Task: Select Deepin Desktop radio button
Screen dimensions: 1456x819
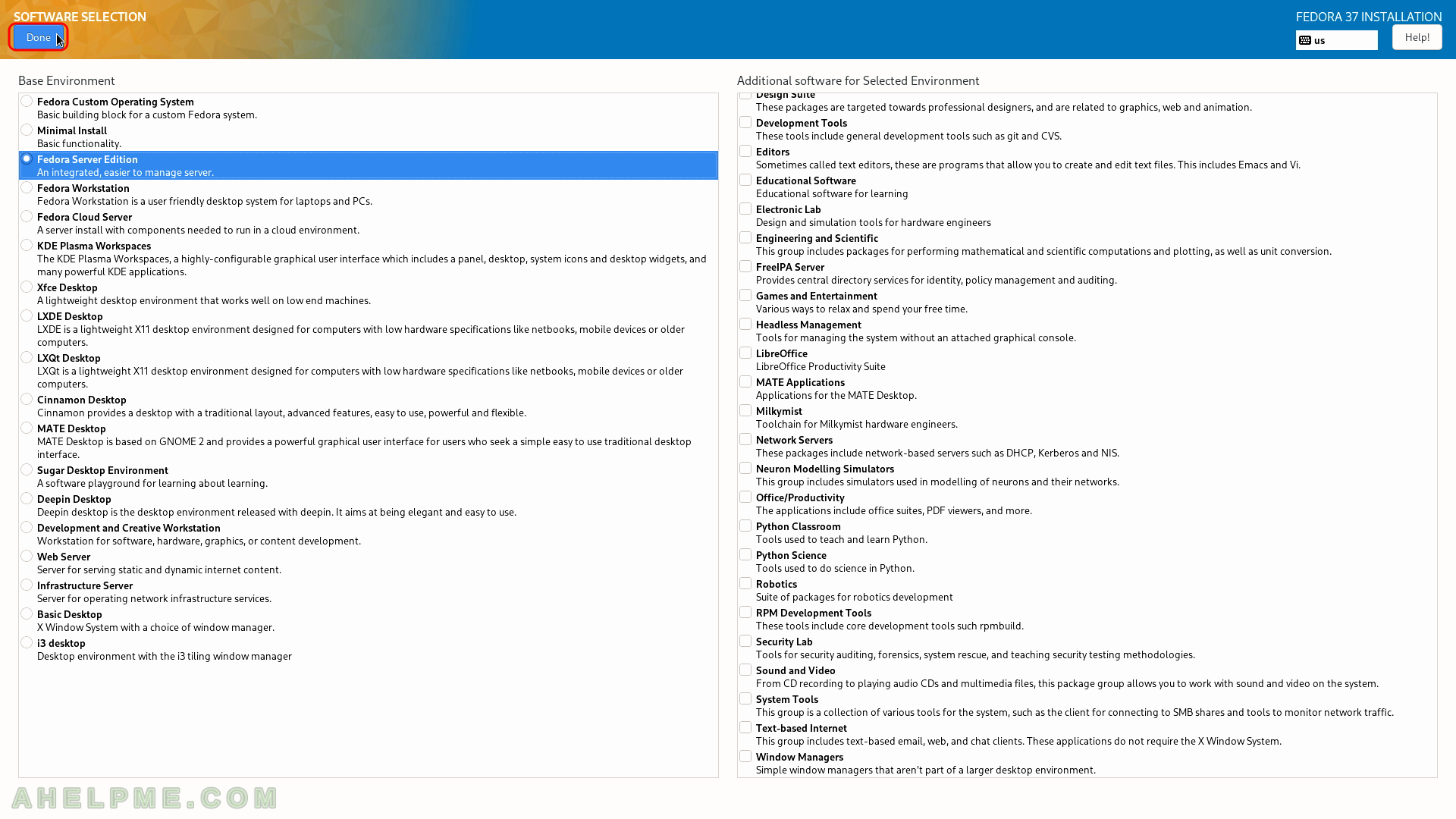Action: click(x=27, y=498)
